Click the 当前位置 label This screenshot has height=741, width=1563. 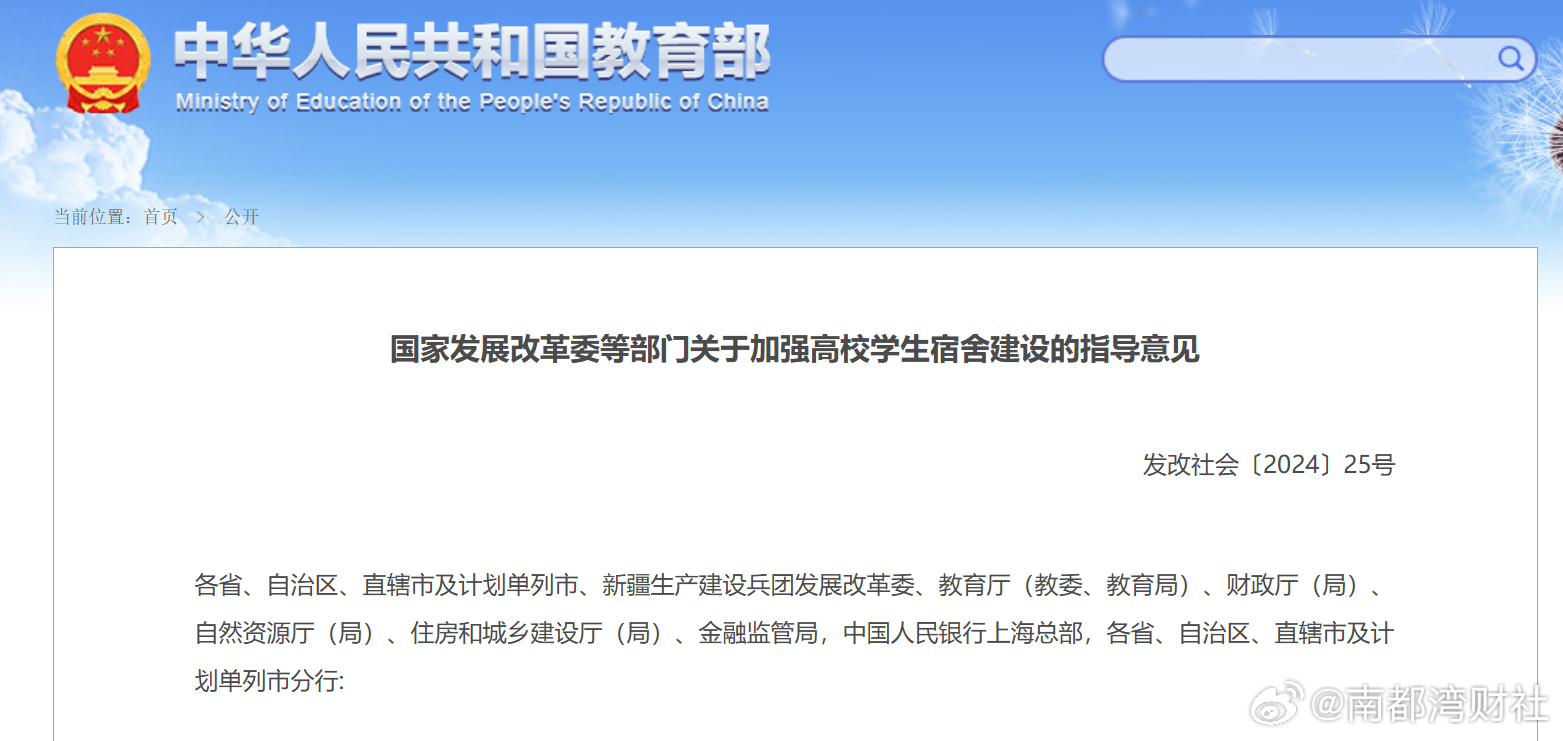[94, 216]
